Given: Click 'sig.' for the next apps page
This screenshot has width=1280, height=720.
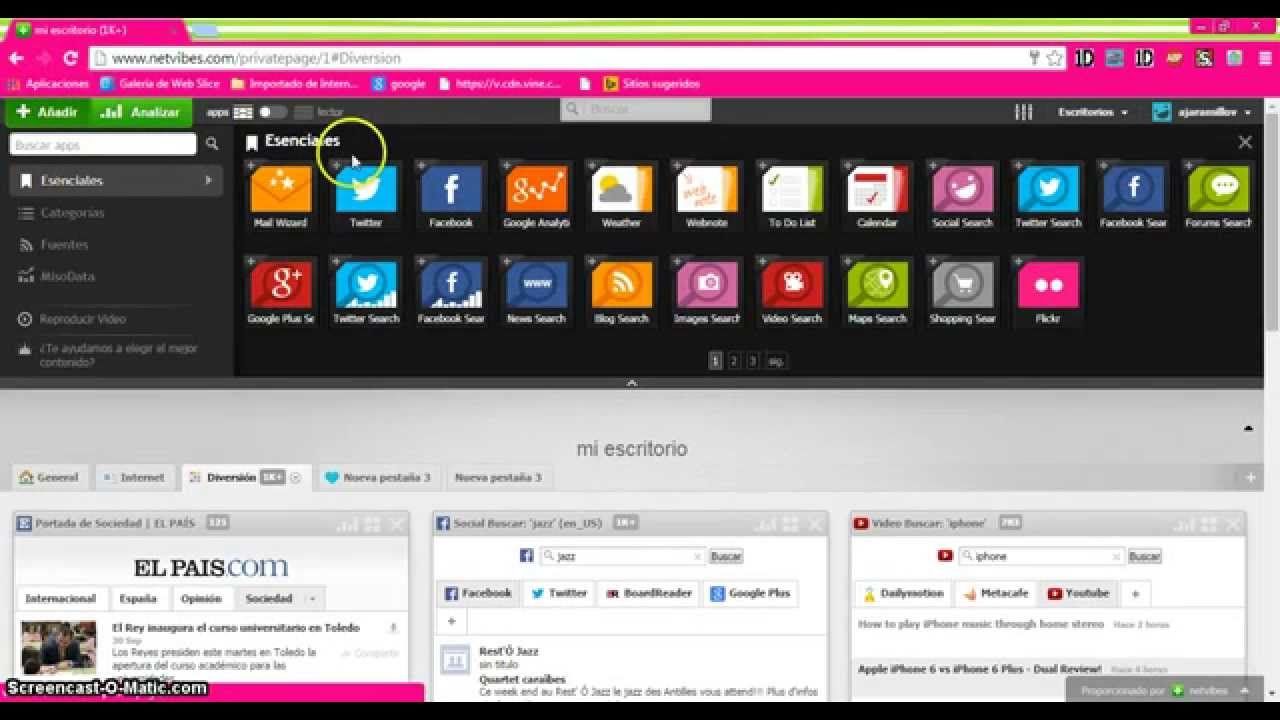Looking at the screenshot, I should pyautogui.click(x=776, y=361).
